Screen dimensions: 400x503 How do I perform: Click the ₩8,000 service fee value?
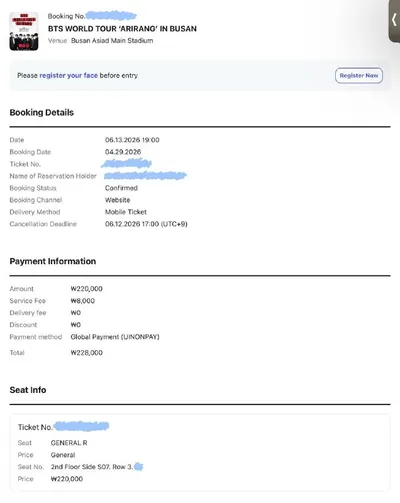(83, 301)
